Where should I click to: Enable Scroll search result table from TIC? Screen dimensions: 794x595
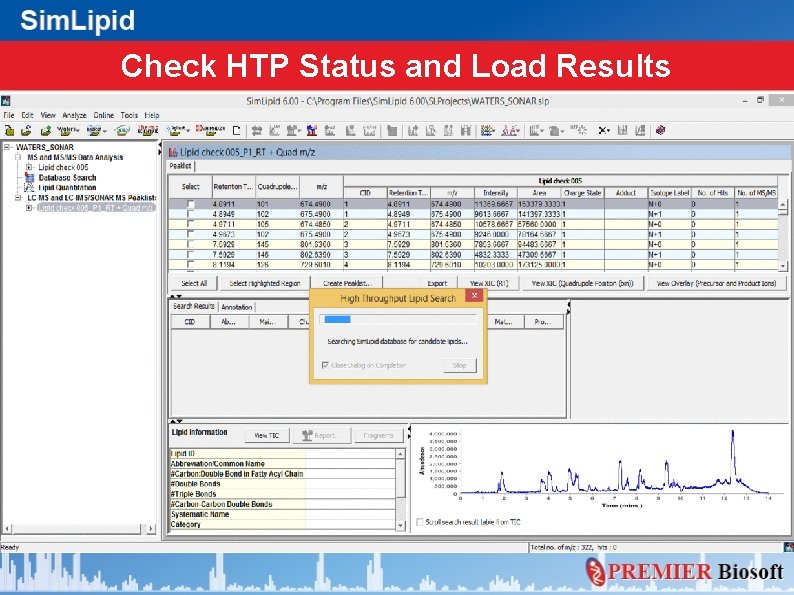click(420, 522)
